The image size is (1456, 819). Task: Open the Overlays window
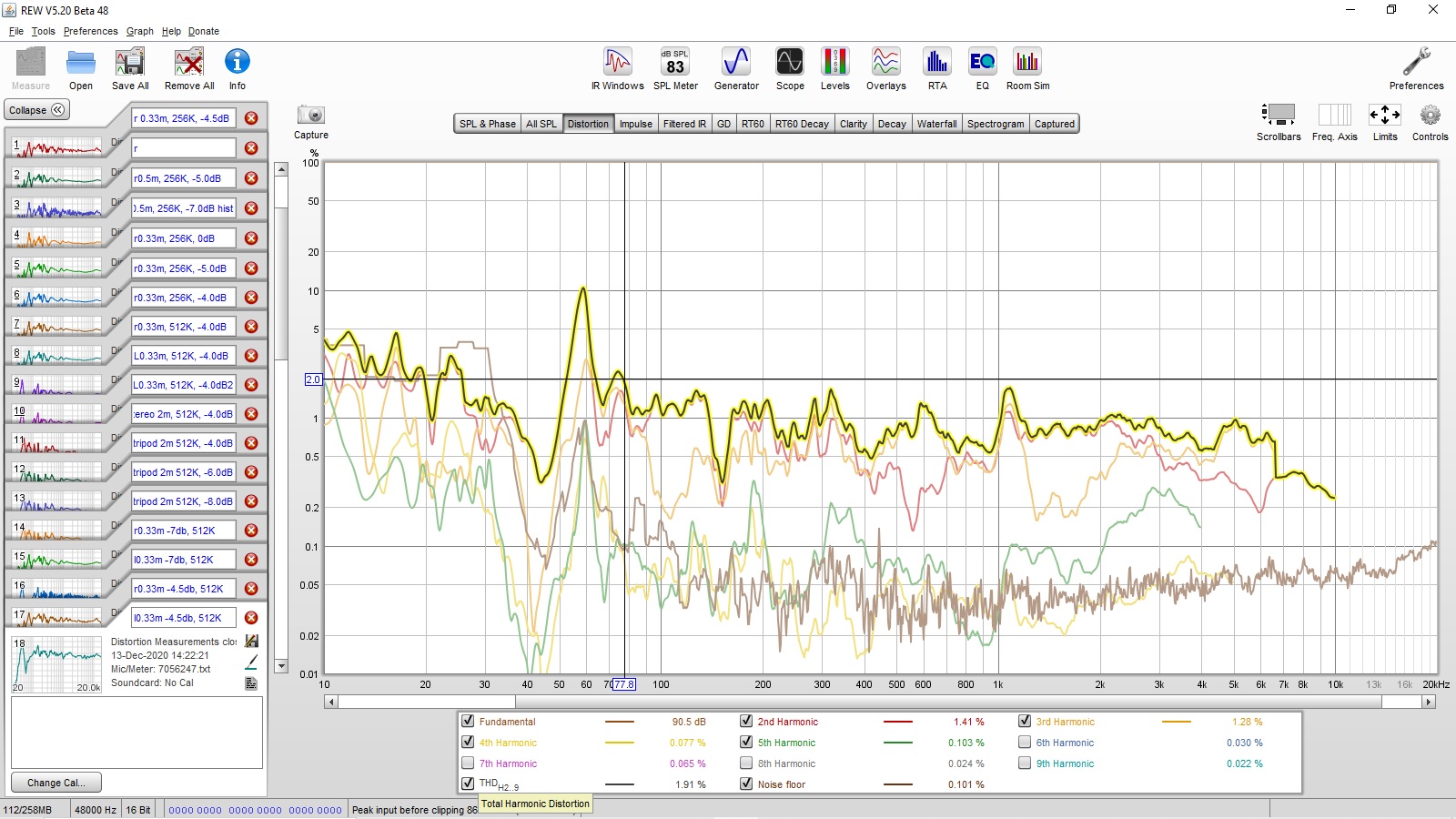click(x=886, y=62)
